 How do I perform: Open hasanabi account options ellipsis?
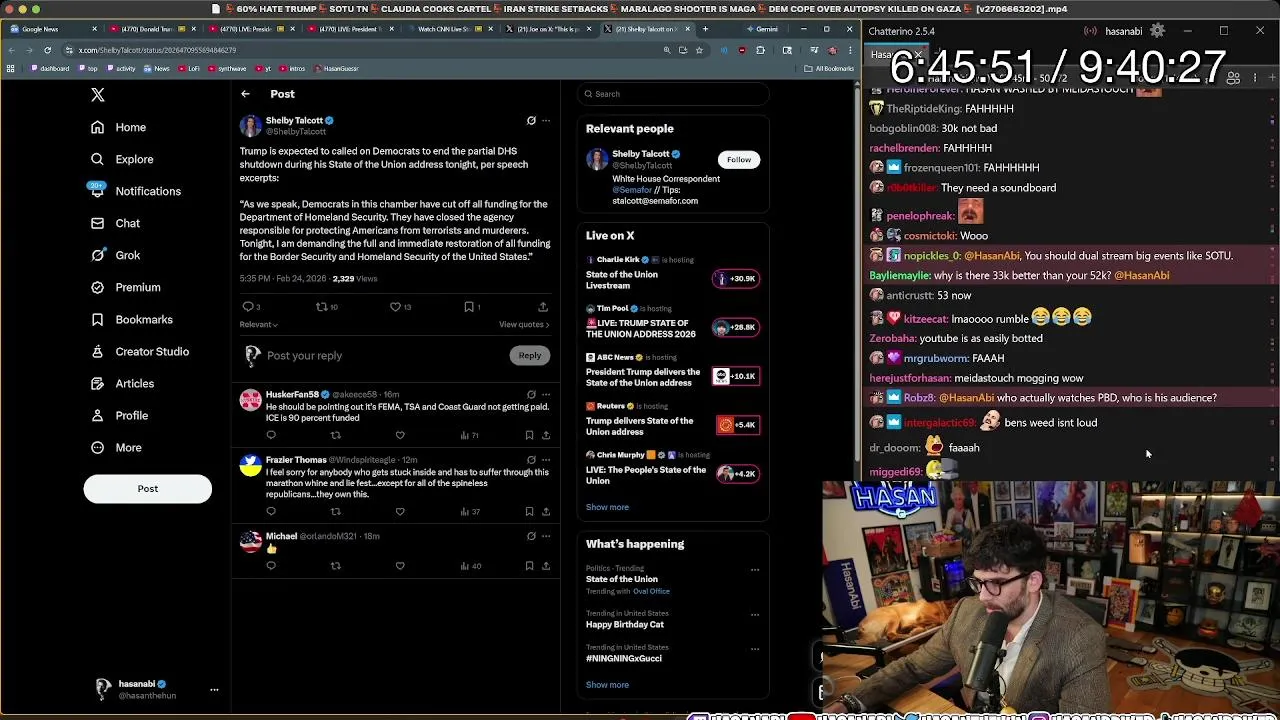(x=214, y=690)
